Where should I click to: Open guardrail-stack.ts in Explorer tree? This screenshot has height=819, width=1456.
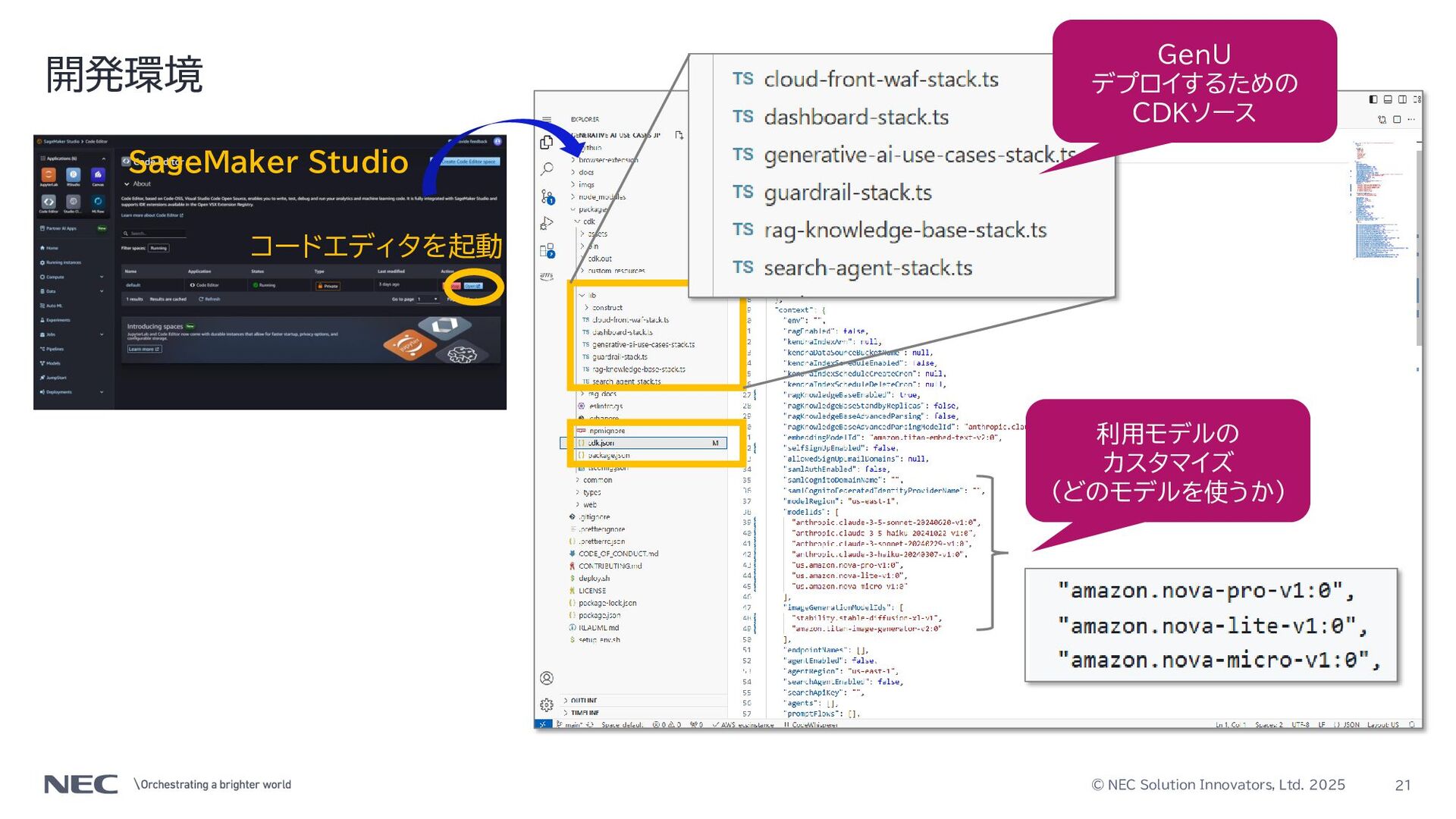click(616, 357)
